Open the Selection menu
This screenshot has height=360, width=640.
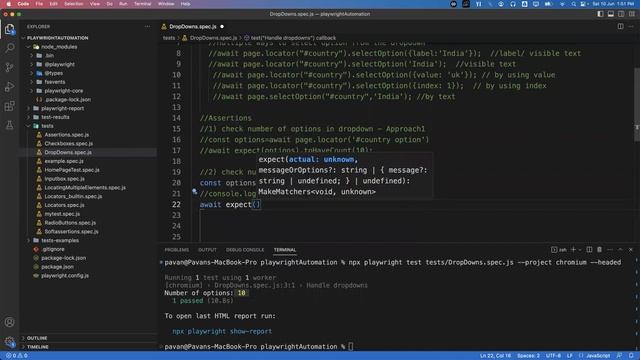74,4
